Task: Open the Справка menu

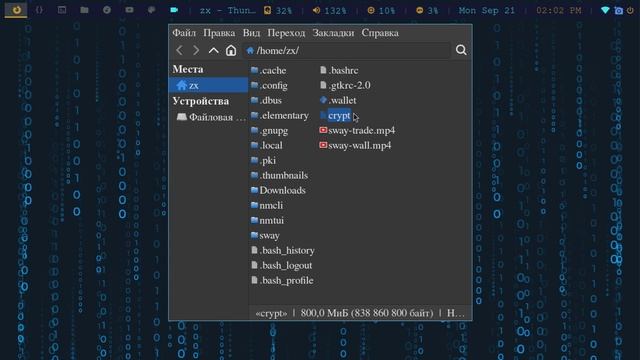Action: (380, 33)
